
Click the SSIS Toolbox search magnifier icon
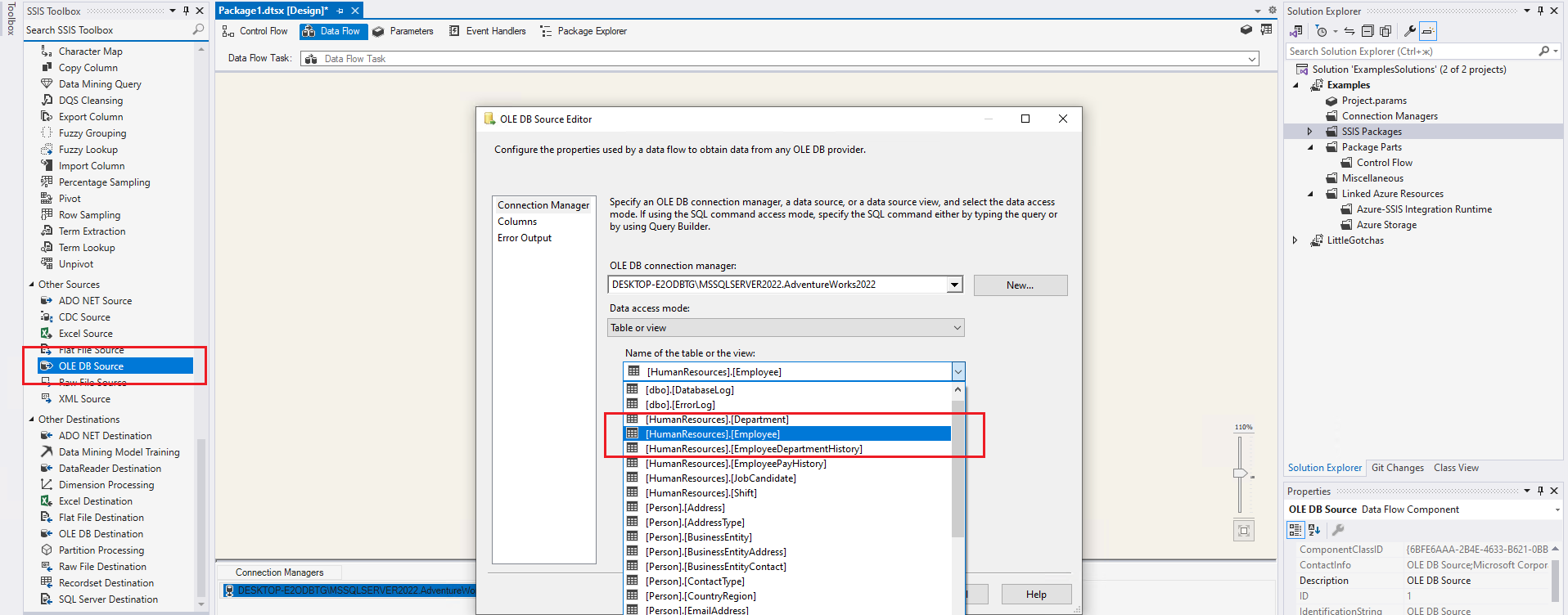(x=198, y=30)
